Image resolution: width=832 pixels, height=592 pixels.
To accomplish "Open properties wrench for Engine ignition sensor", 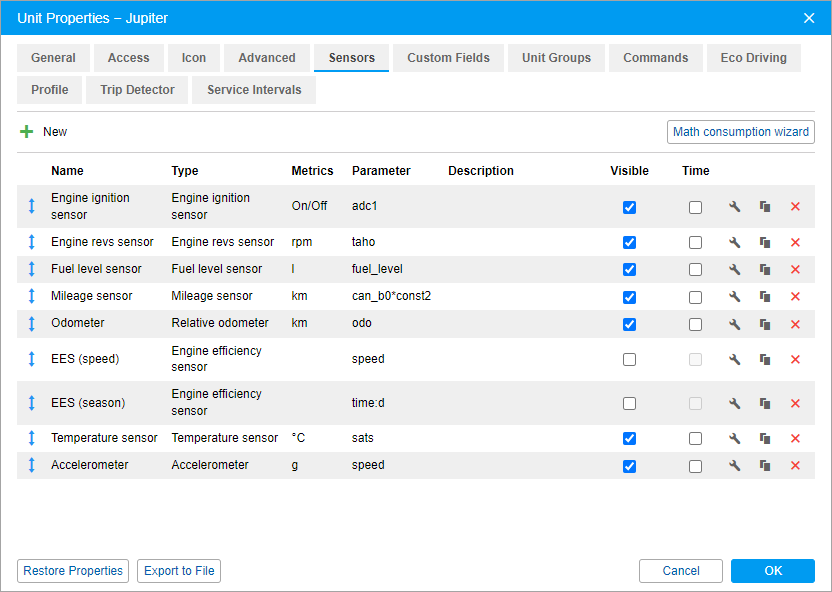I will (734, 207).
